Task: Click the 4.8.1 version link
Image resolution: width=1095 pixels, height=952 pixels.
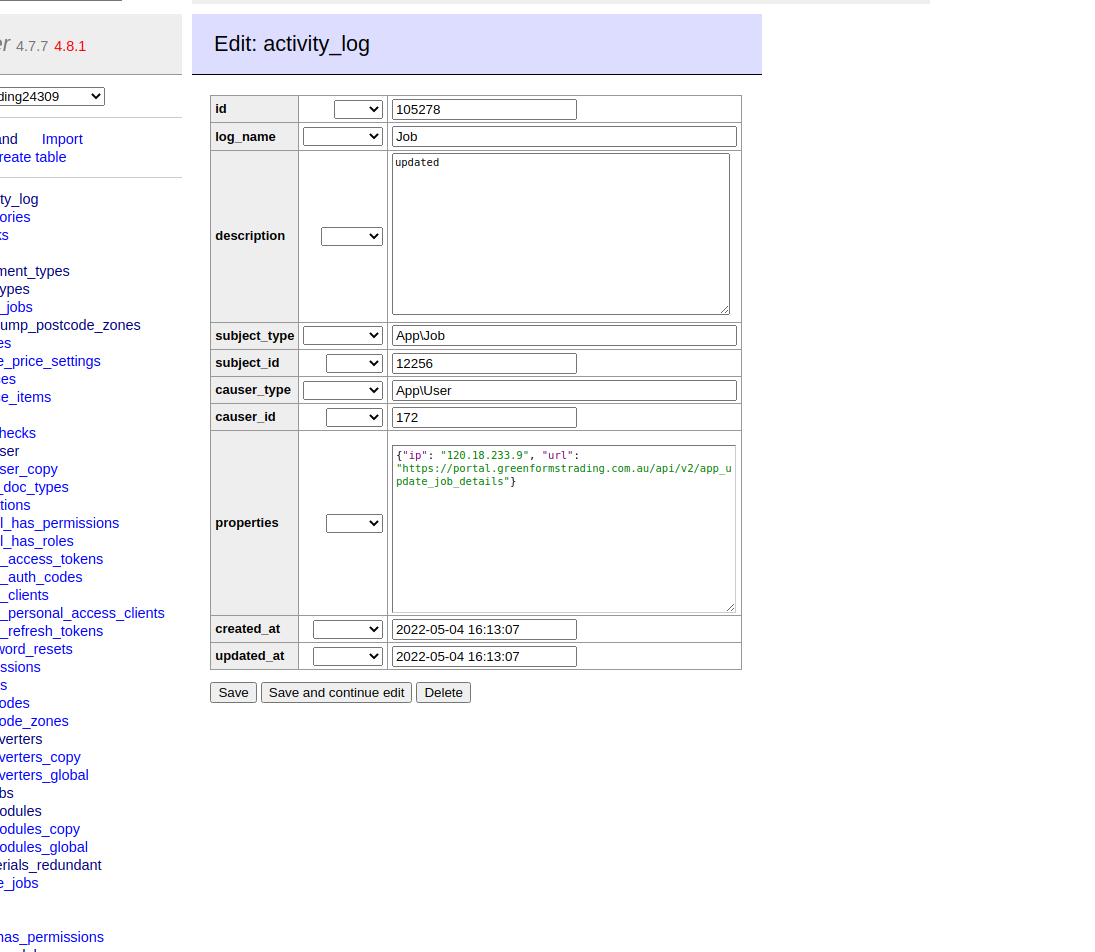Action: point(70,46)
